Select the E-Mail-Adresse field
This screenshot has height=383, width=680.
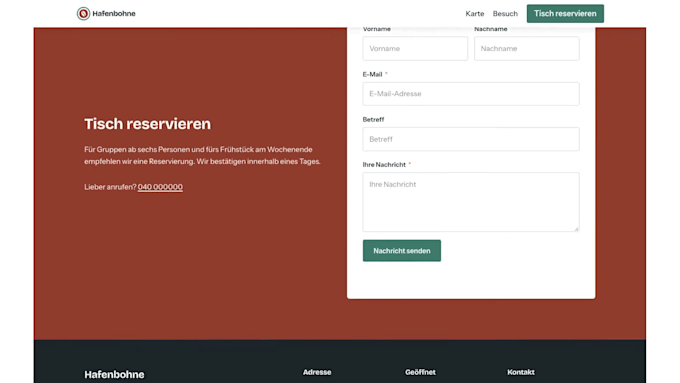click(x=471, y=94)
